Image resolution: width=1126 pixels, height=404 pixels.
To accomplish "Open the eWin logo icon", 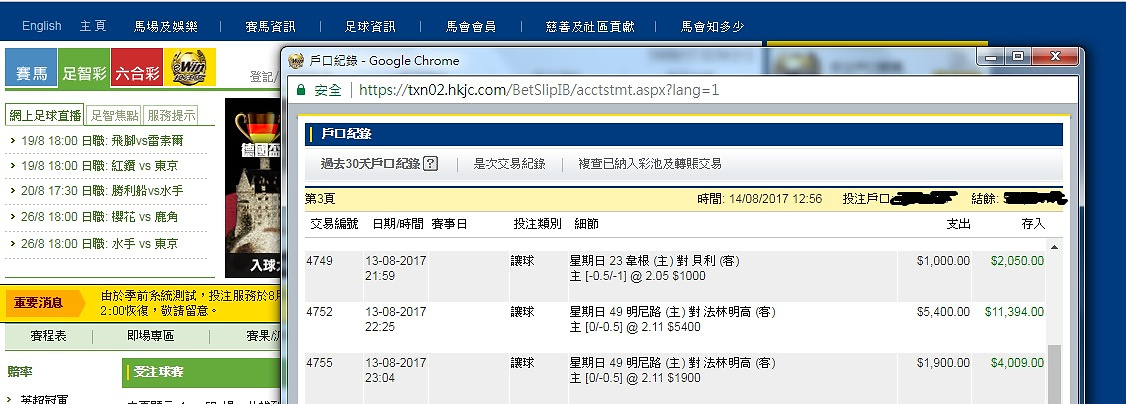I will (x=190, y=67).
